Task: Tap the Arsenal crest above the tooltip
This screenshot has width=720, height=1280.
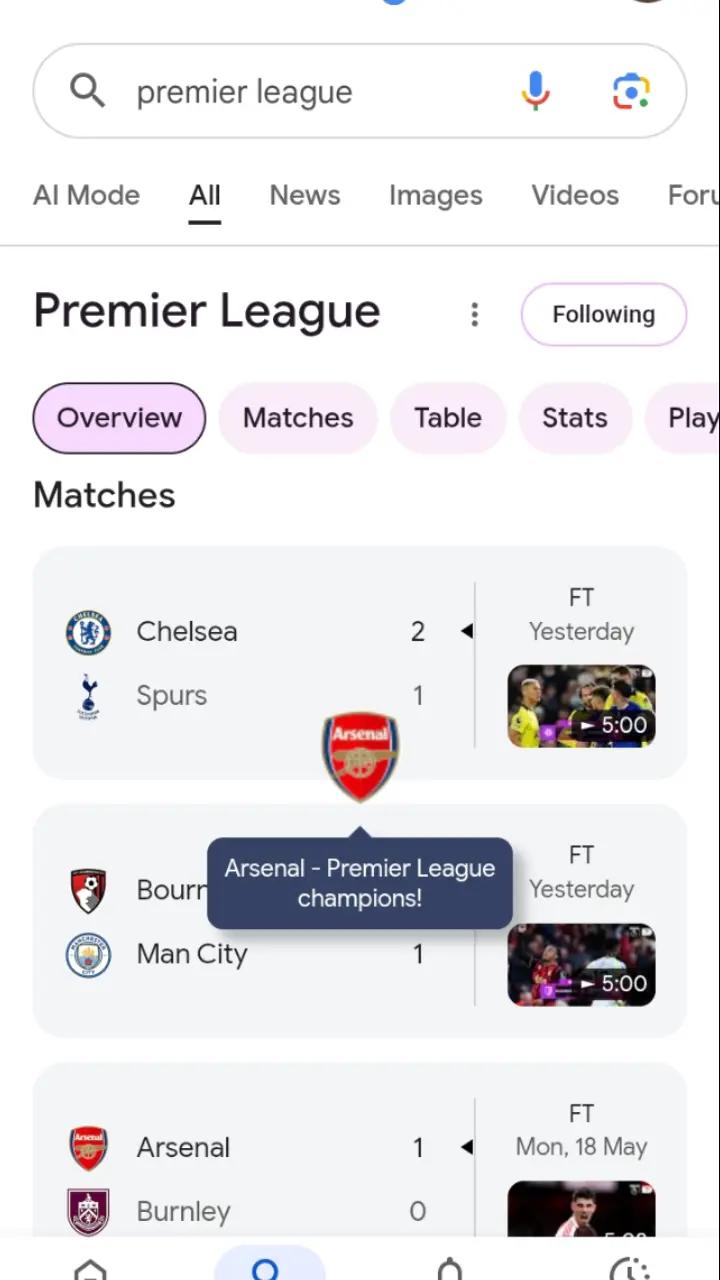Action: 360,756
